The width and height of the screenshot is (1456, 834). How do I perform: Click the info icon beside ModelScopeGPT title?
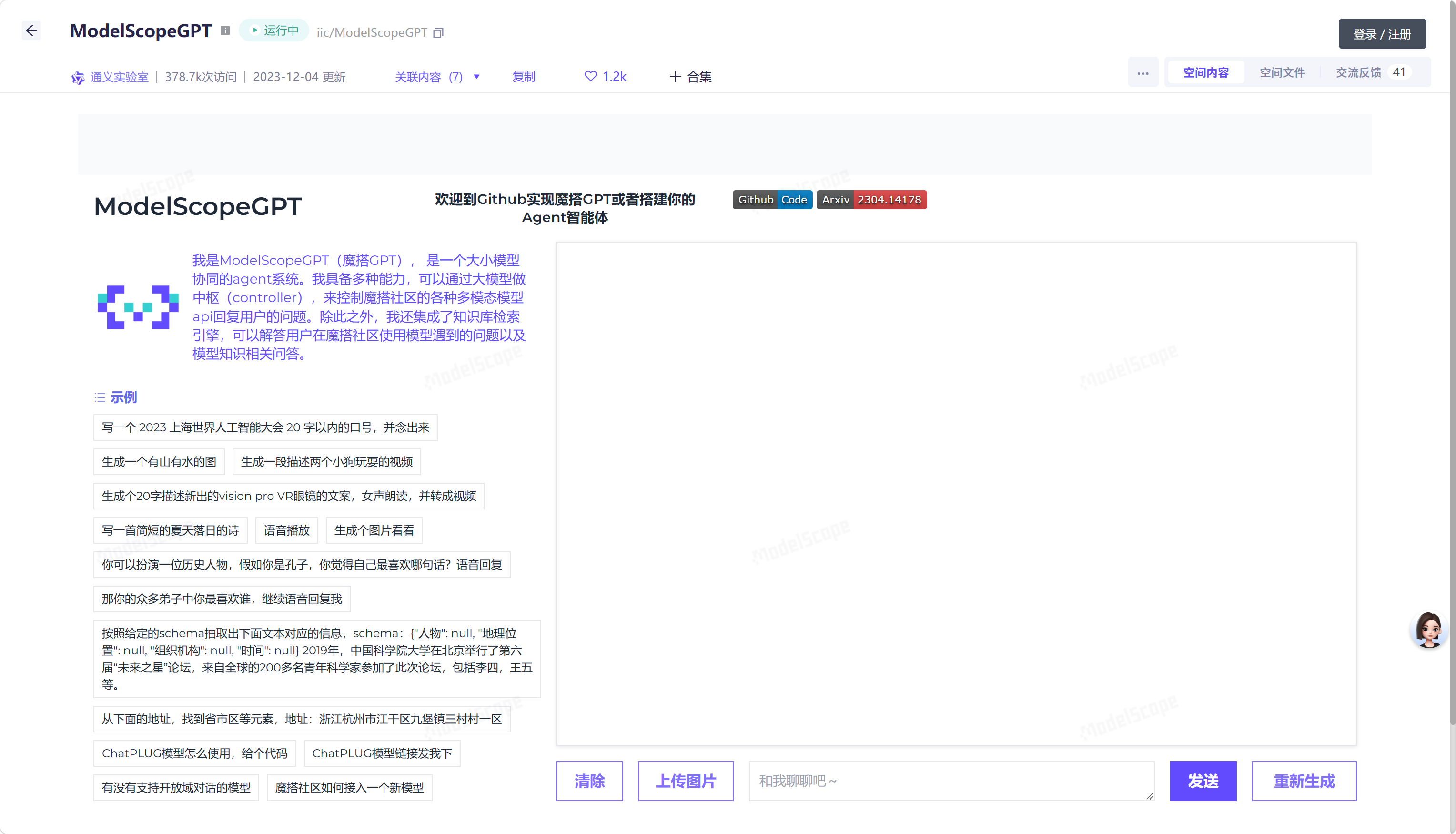[x=225, y=31]
